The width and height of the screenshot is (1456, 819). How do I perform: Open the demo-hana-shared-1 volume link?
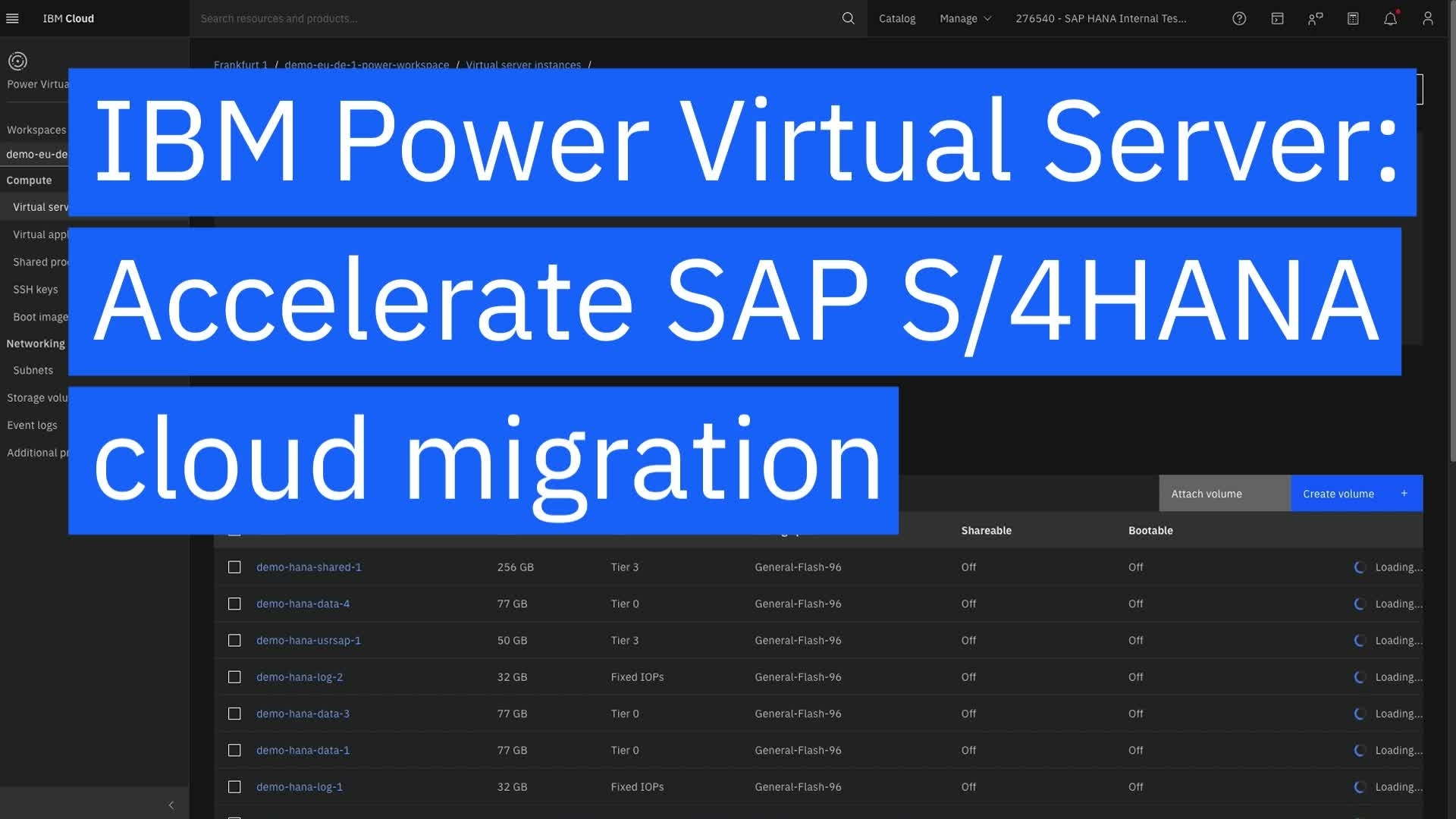pos(309,567)
